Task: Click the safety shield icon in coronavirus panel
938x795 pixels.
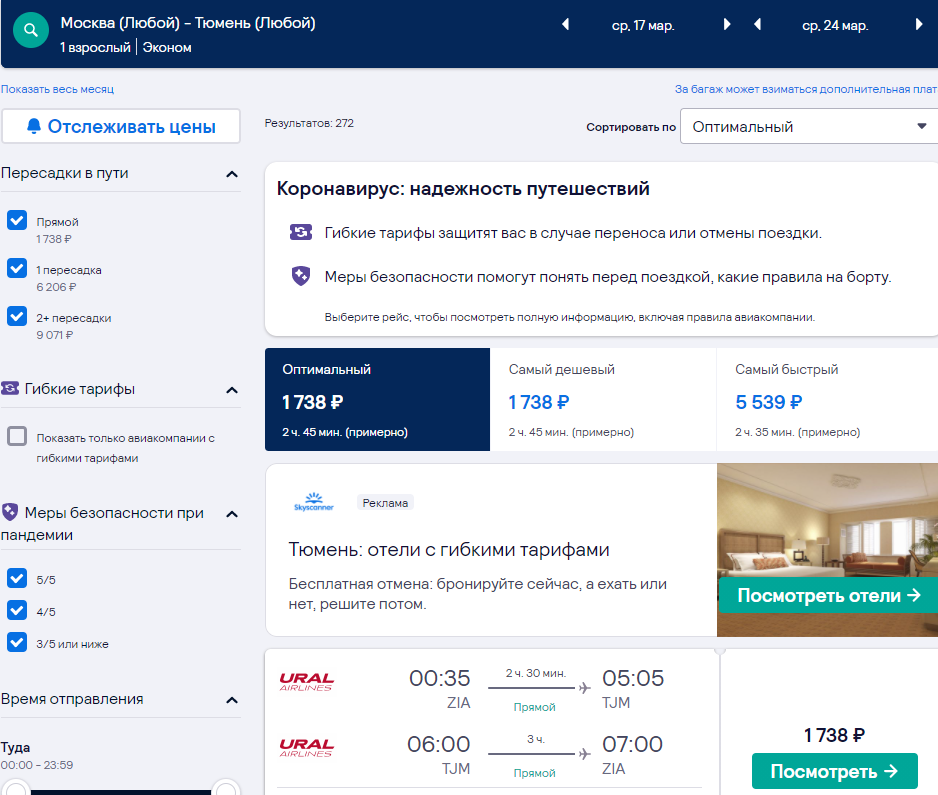Action: 301,276
